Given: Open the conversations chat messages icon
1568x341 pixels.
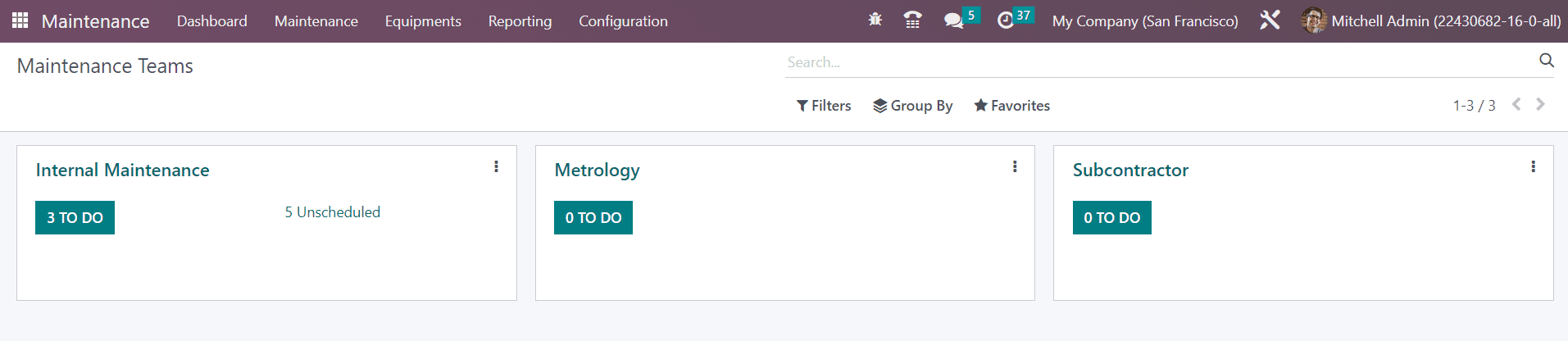Looking at the screenshot, I should 953,20.
